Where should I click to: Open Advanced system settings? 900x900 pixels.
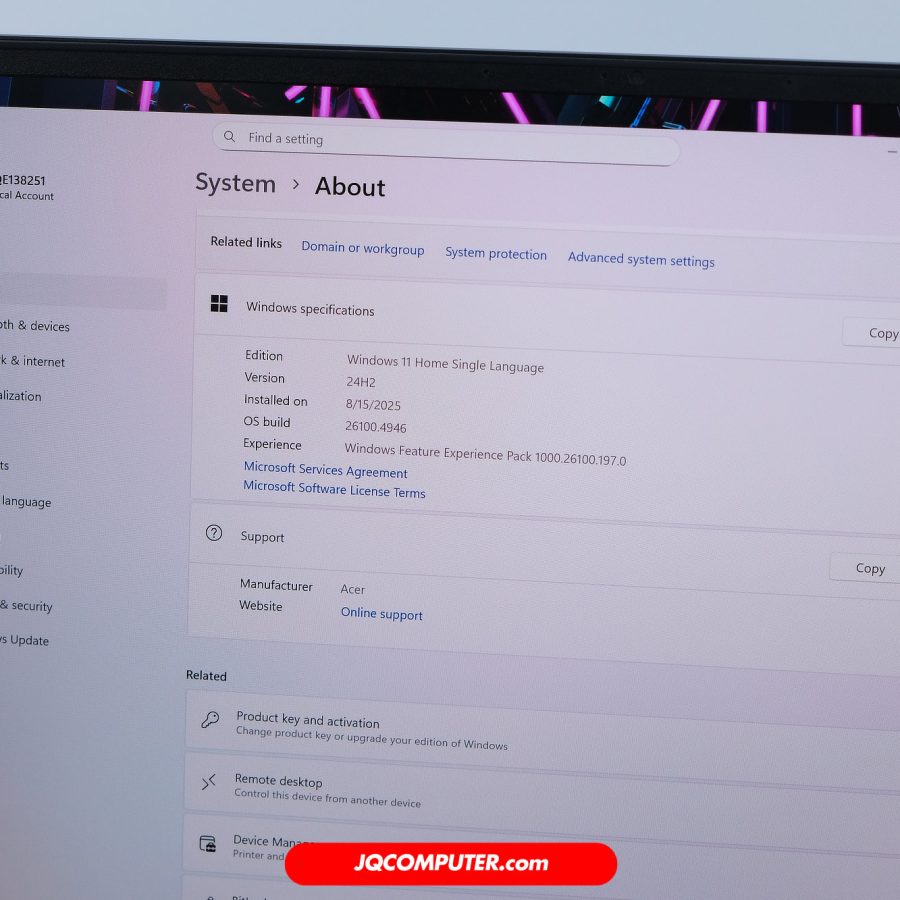coord(641,259)
